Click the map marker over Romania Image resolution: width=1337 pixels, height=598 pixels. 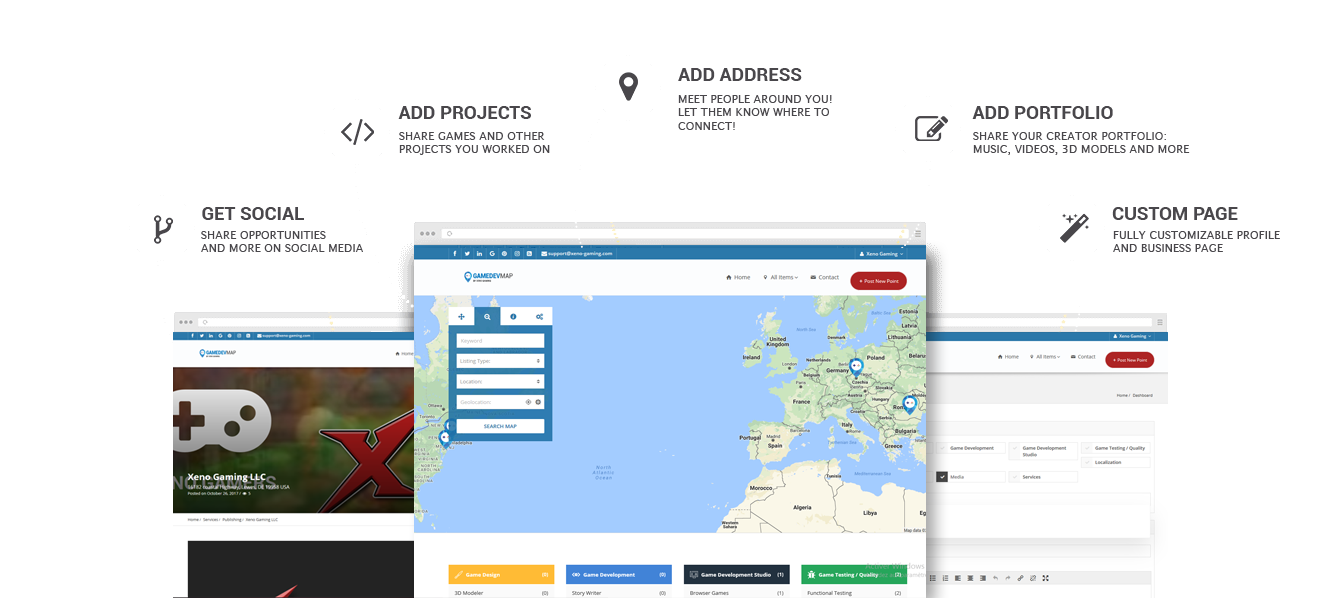click(x=910, y=405)
